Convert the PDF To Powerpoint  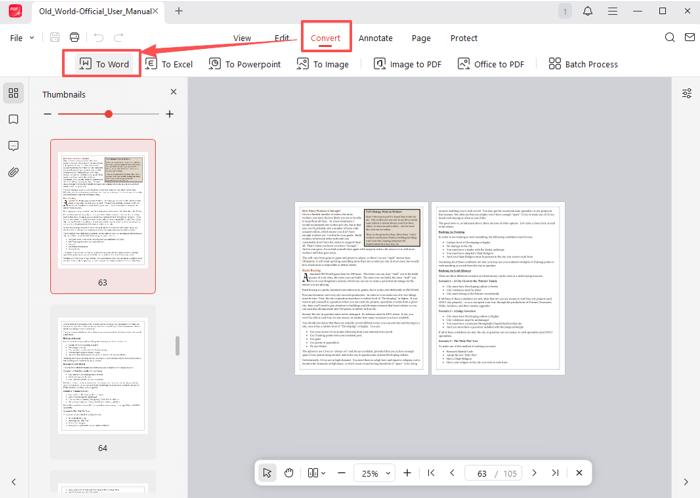pos(245,64)
